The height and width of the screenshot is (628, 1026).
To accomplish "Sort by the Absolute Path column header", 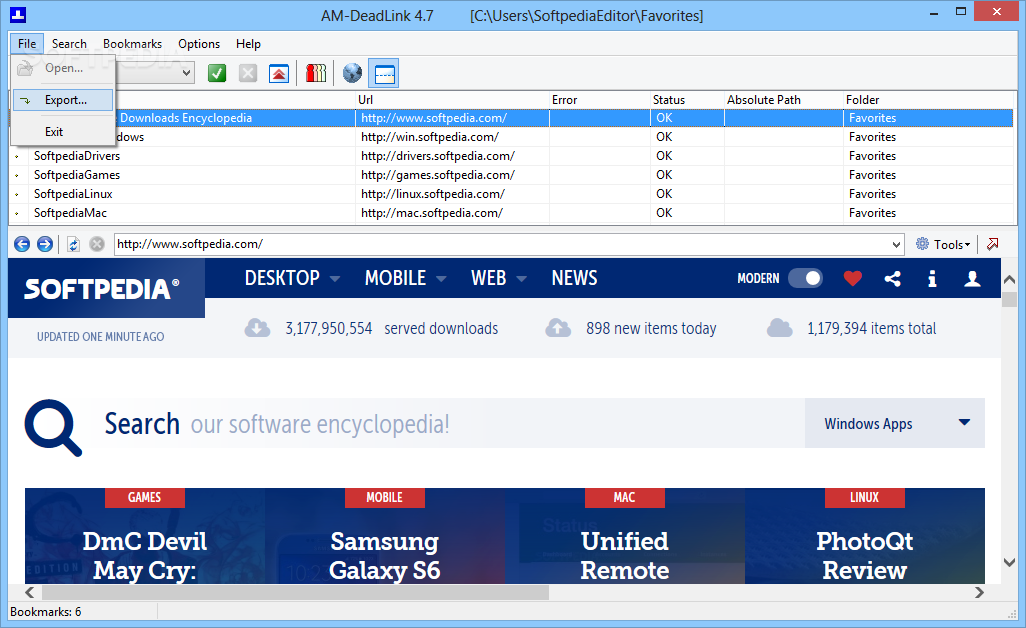I will pos(783,99).
